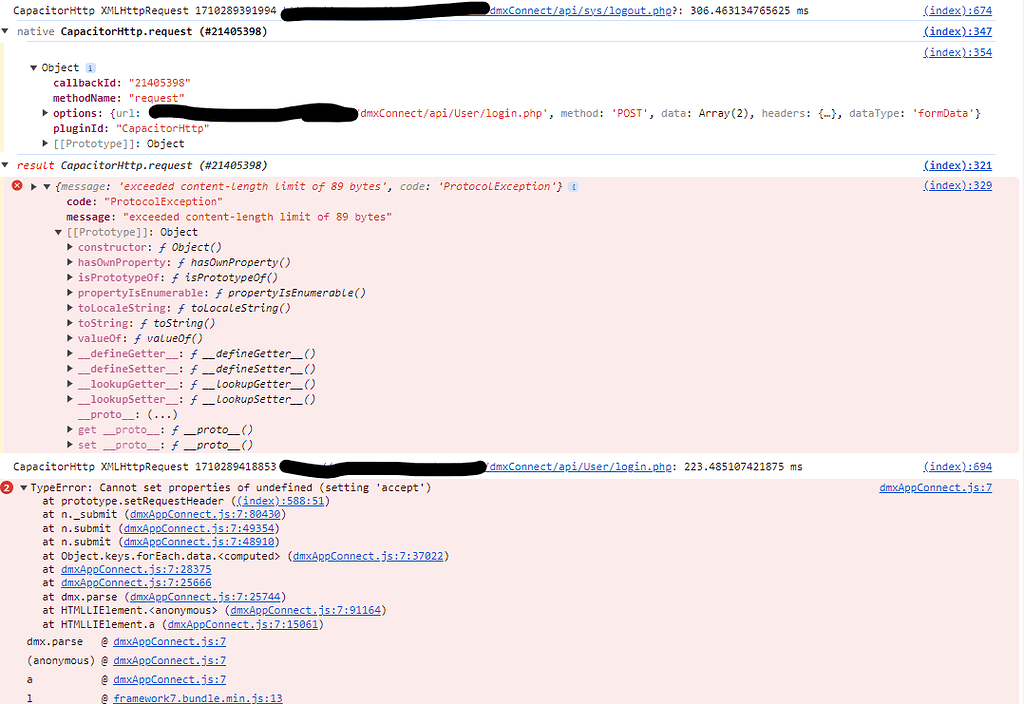Click the info icon next to Object
Image resolution: width=1024 pixels, height=704 pixels.
point(91,68)
